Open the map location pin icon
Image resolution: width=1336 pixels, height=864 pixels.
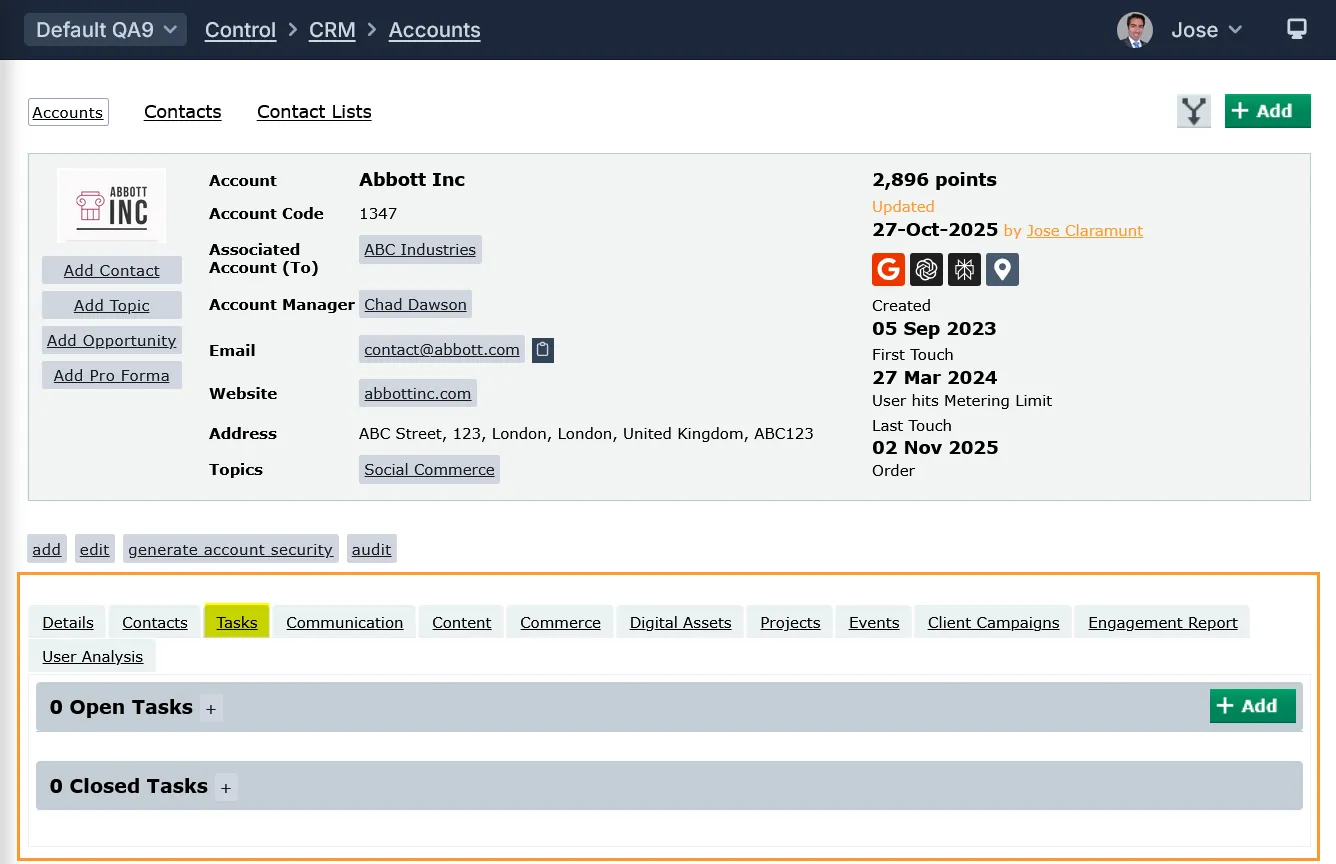point(1002,270)
